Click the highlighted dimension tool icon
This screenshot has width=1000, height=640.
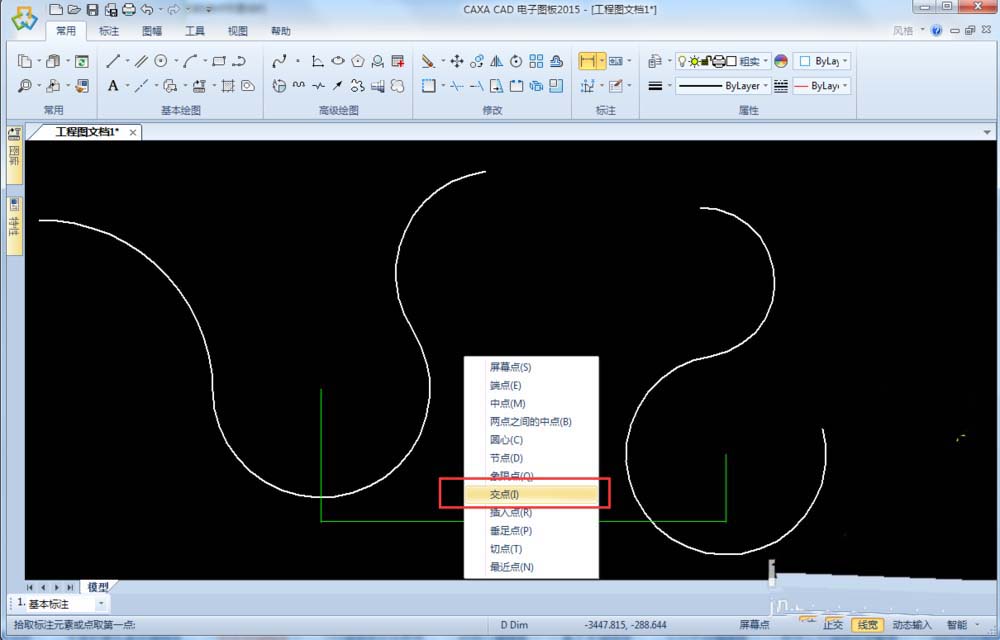point(587,61)
